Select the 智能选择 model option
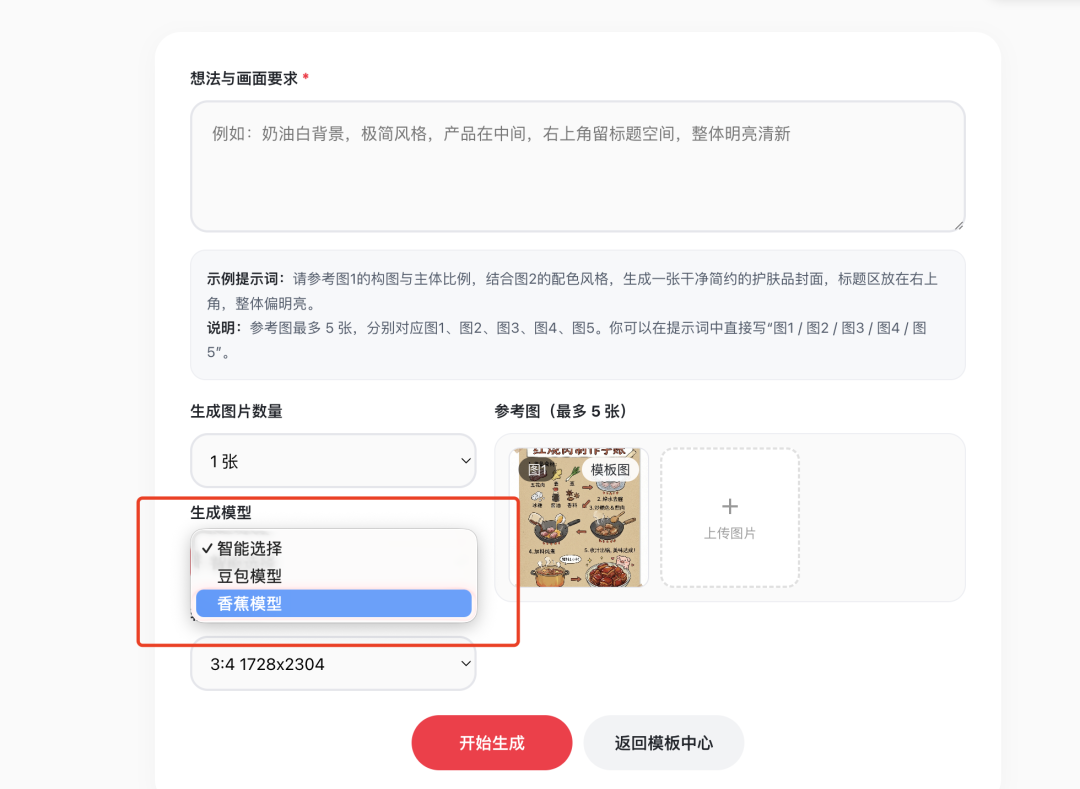This screenshot has width=1080, height=789. [250, 548]
